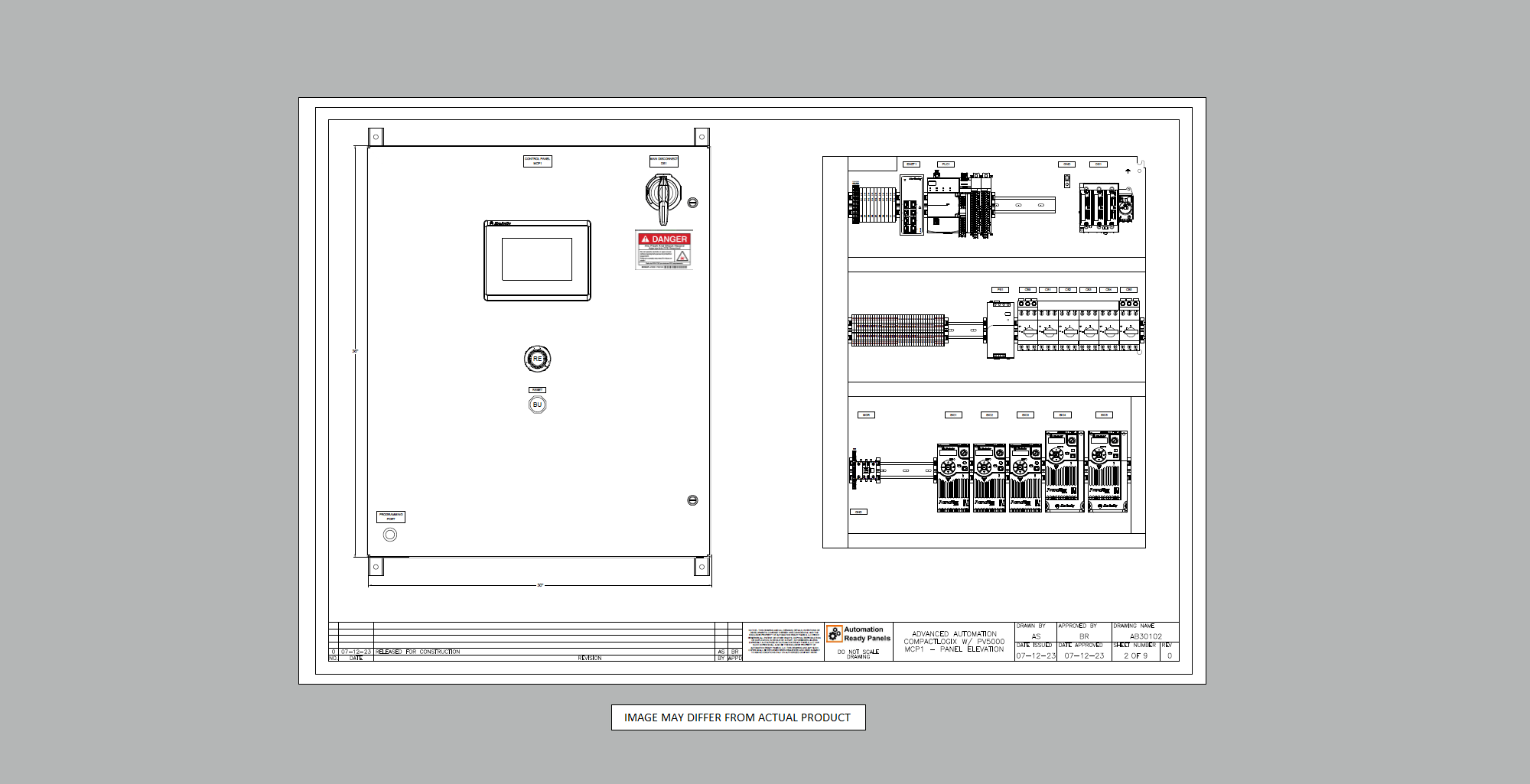This screenshot has width=1530, height=784.
Task: Click the CONTROL PANEL MCP1 nameplate
Action: pyautogui.click(x=537, y=161)
